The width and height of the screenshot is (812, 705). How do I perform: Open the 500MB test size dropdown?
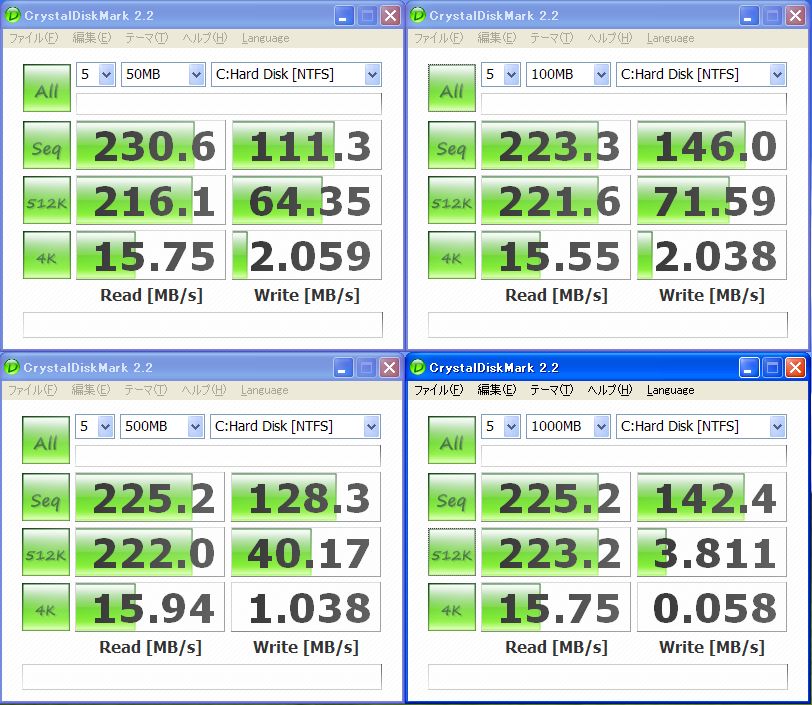162,426
